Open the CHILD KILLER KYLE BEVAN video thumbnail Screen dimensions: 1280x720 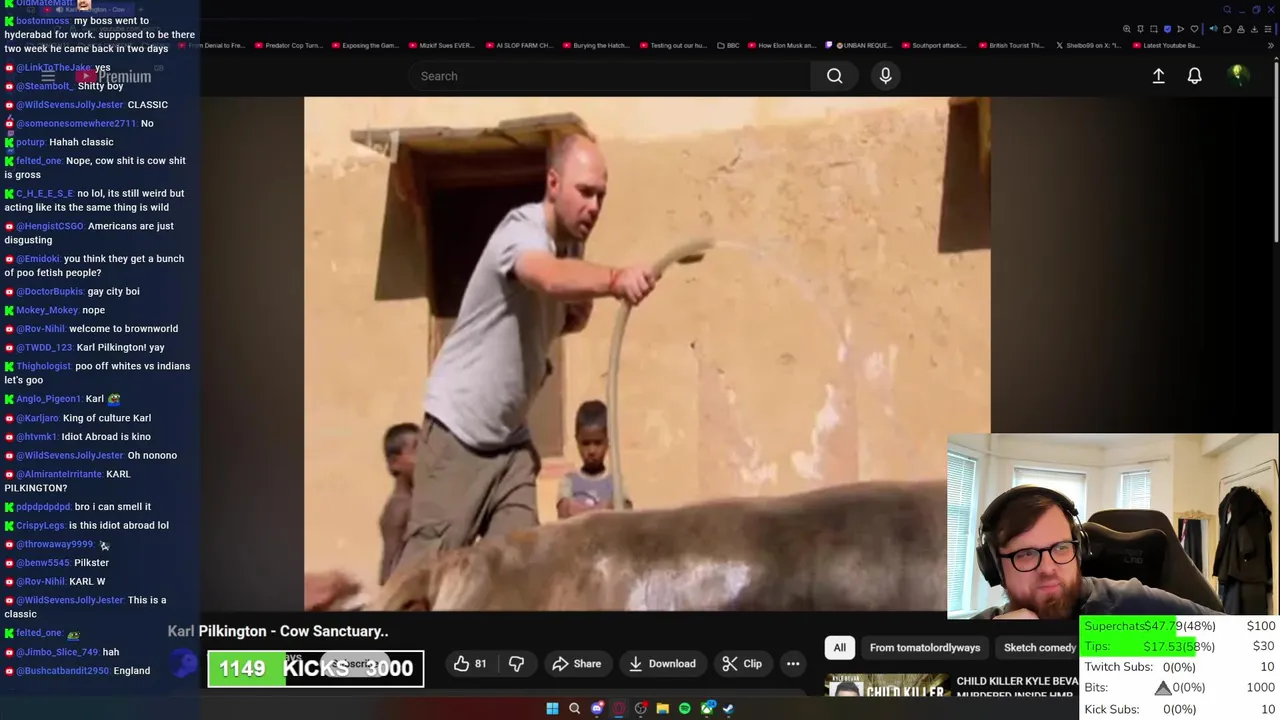(885, 686)
